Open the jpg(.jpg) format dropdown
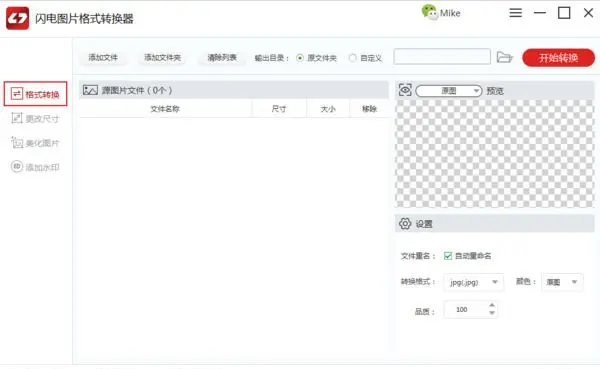The image size is (600, 369). (x=473, y=282)
